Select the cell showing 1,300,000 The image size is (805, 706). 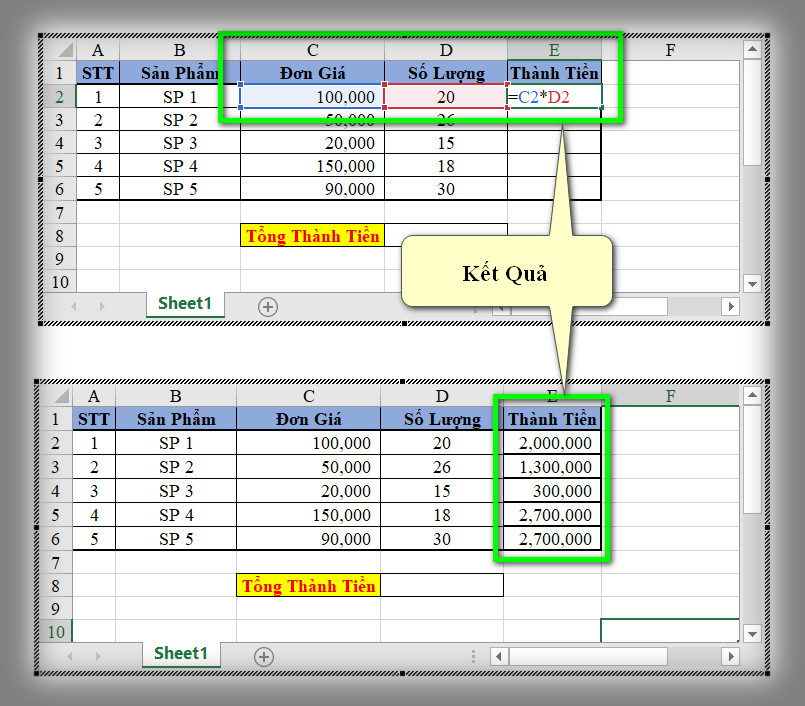[x=552, y=467]
